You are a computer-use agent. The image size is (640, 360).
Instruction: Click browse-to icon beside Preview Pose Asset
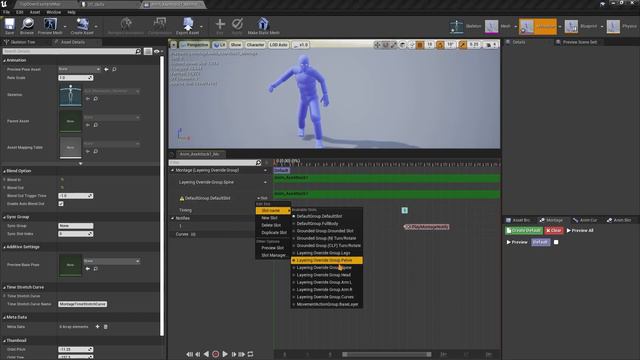(x=114, y=69)
